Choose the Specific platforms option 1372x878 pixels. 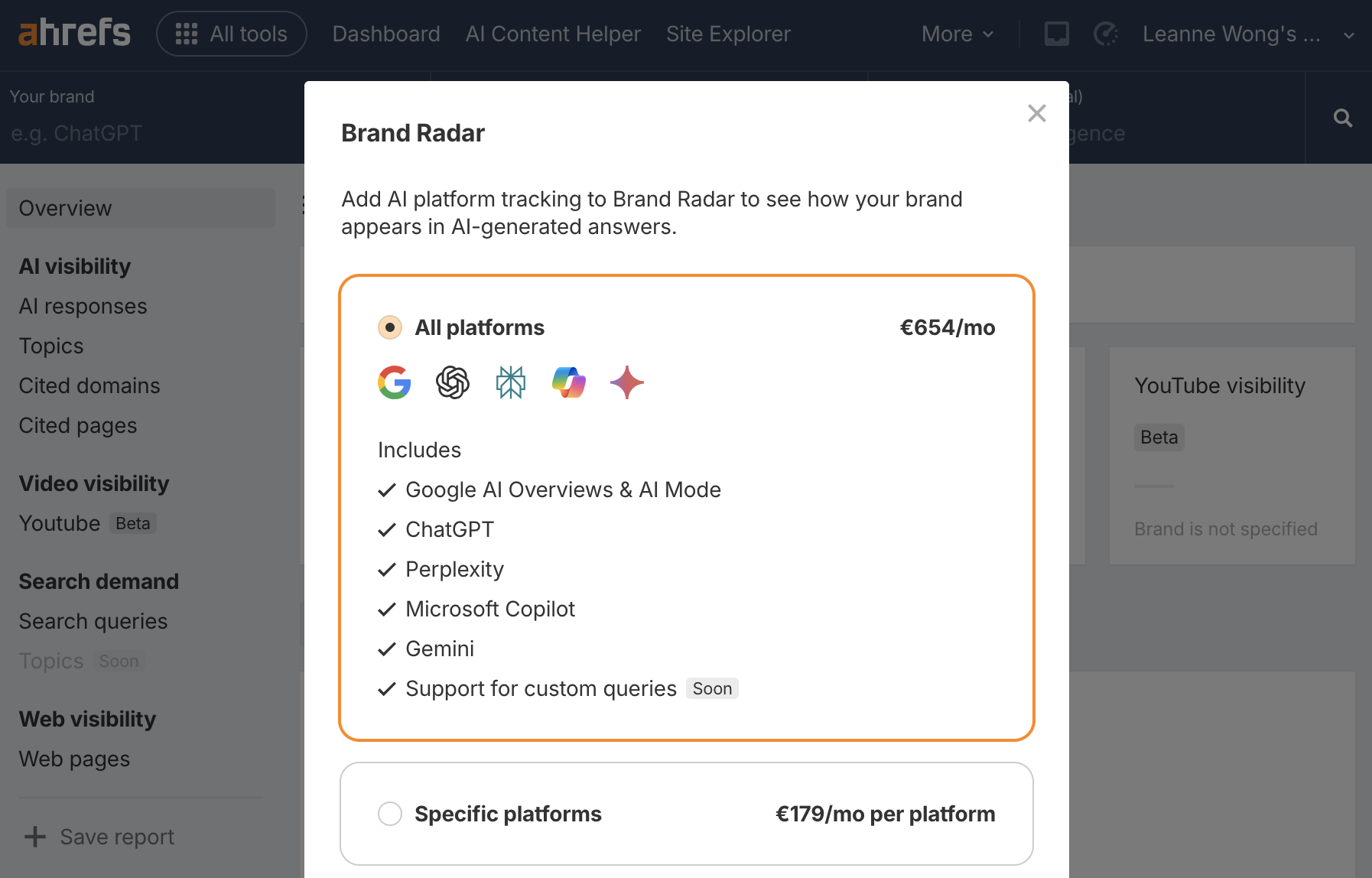click(x=389, y=813)
